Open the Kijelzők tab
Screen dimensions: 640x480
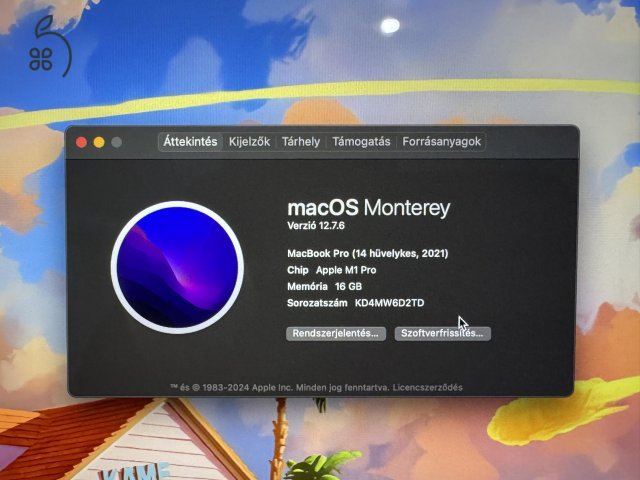point(249,142)
